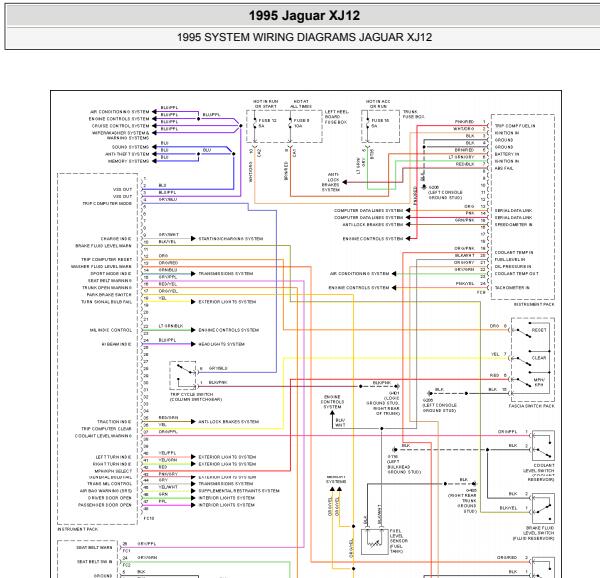The image size is (600, 578).
Task: Click the 'TRIP COMP FUEL IN' pin label
Action: pyautogui.click(x=515, y=126)
